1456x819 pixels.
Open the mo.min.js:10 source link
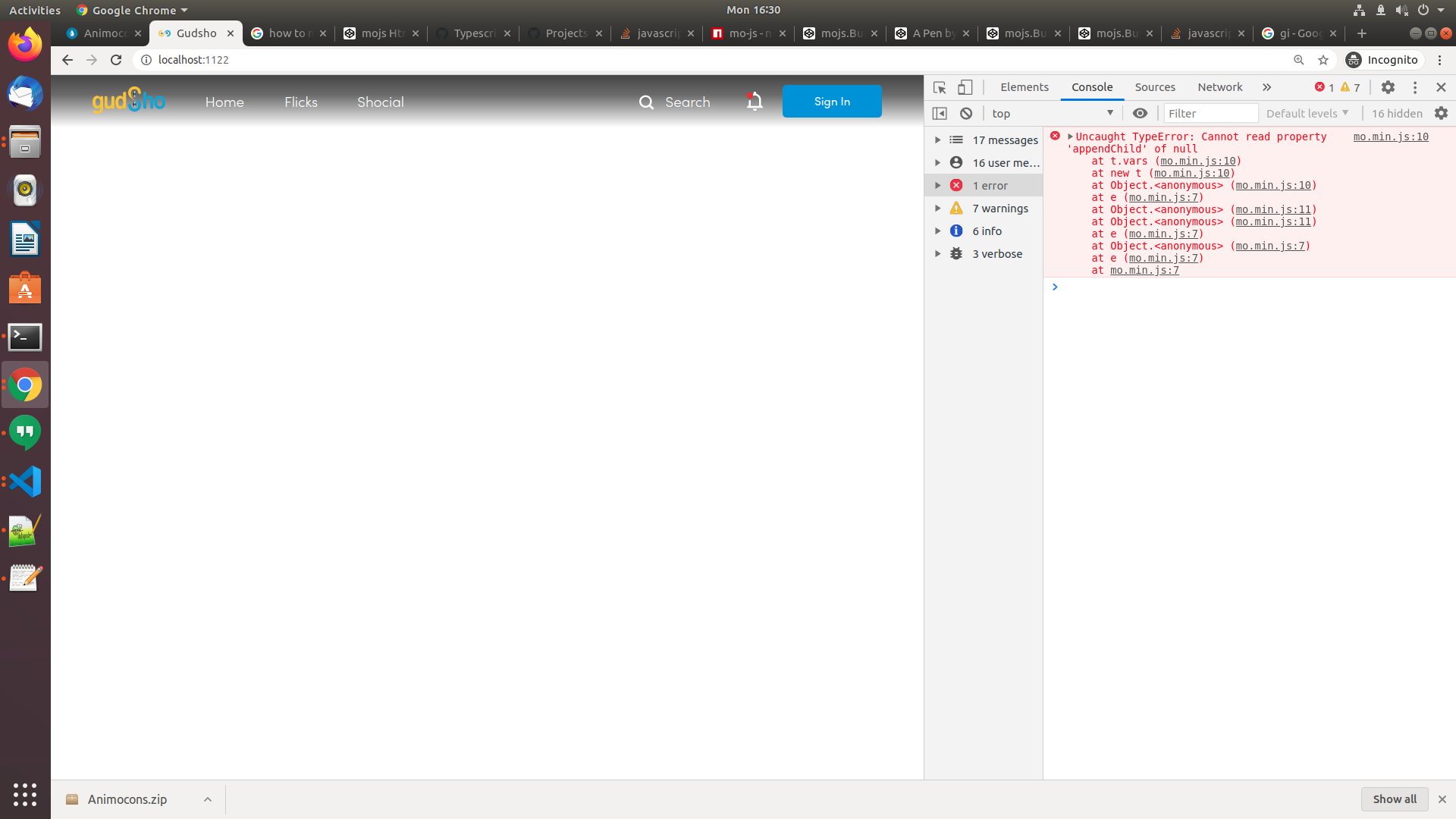click(1391, 136)
